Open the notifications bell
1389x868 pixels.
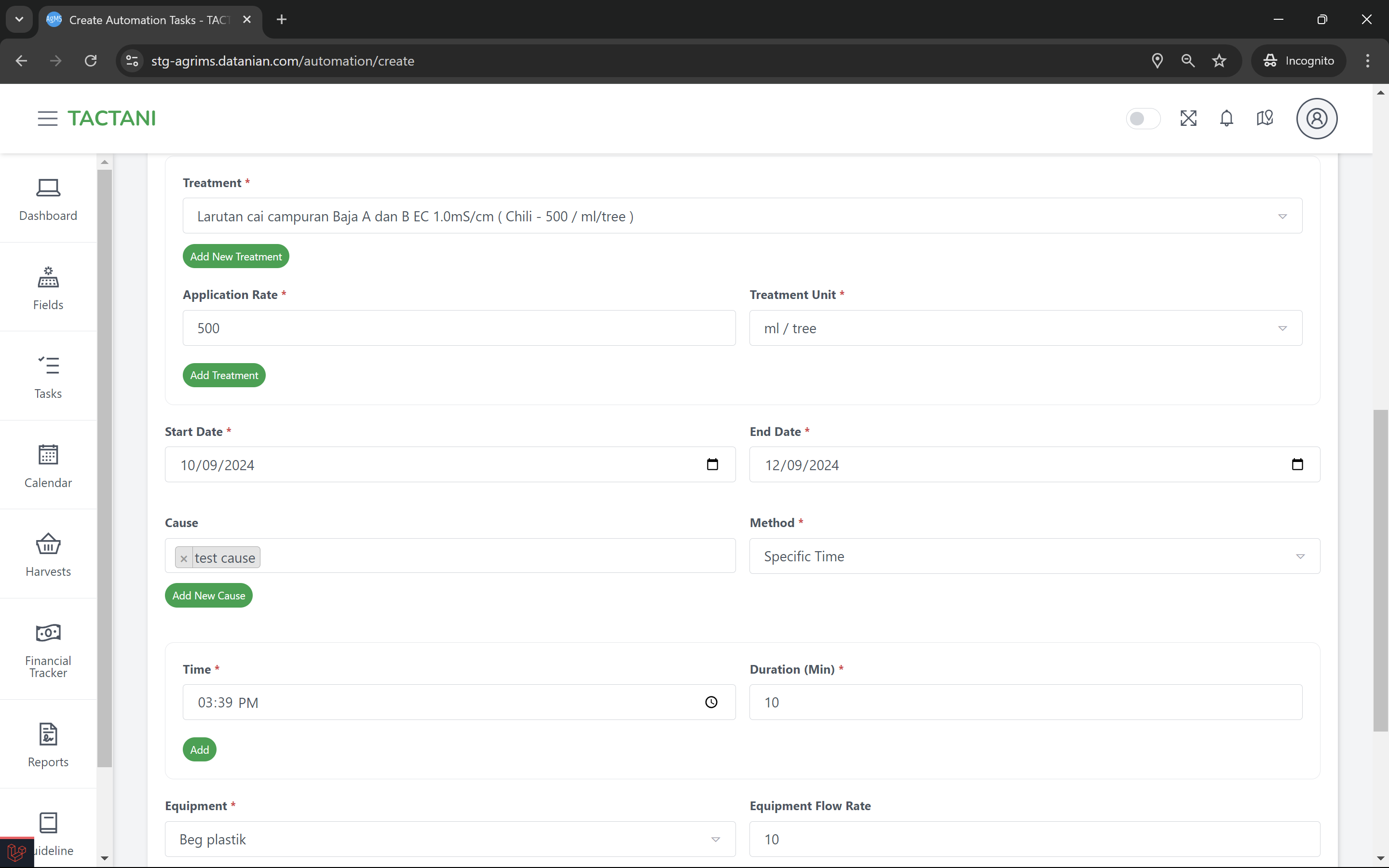point(1226,118)
